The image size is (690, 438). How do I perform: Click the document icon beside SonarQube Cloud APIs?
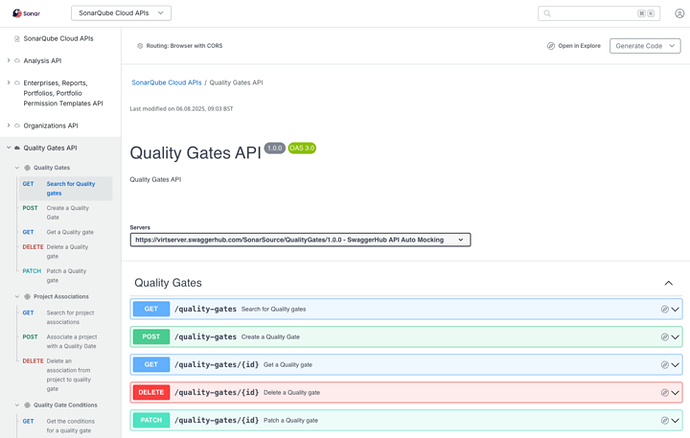[x=17, y=39]
